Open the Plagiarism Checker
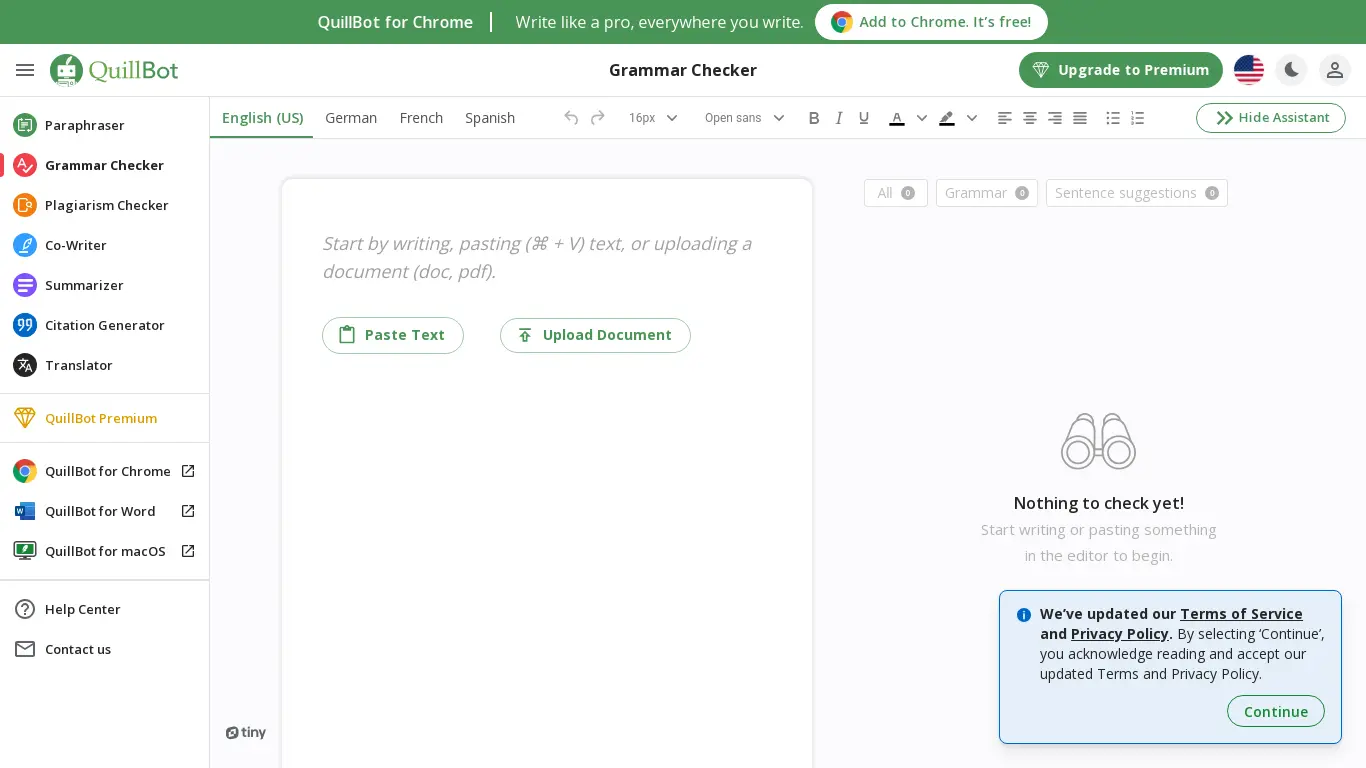Viewport: 1366px width, 768px height. click(x=104, y=205)
